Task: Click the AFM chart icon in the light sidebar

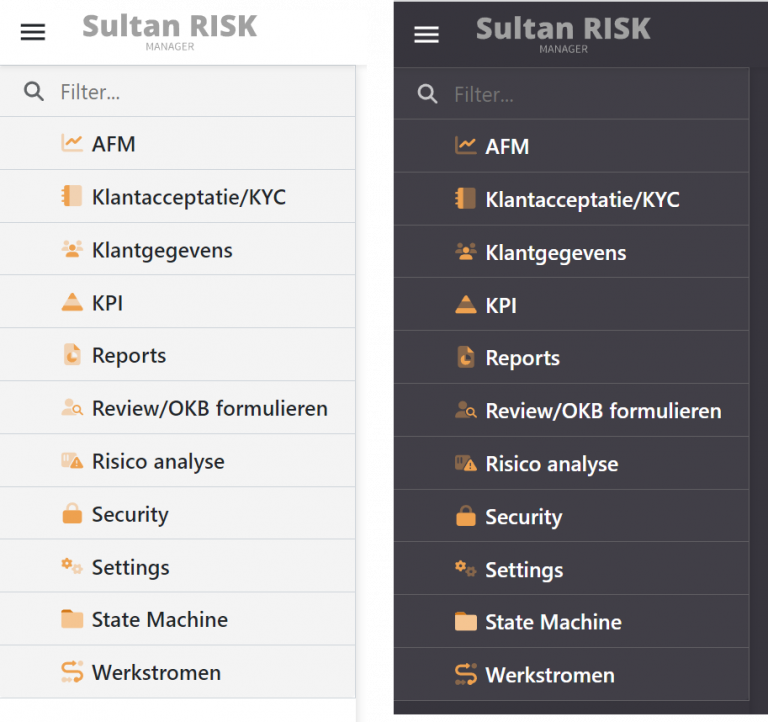Action: (72, 143)
